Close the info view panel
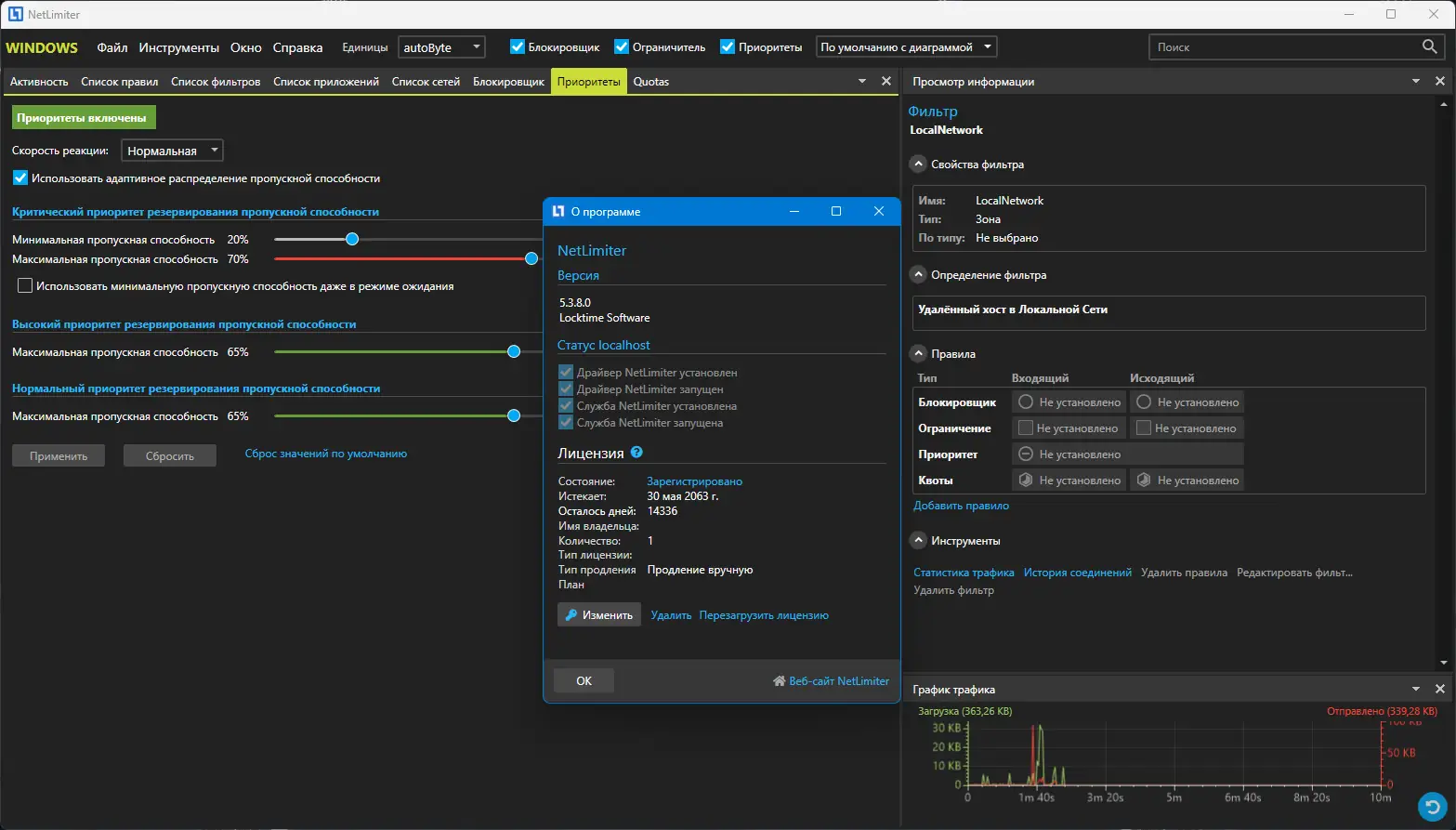The width and height of the screenshot is (1456, 830). click(1439, 82)
